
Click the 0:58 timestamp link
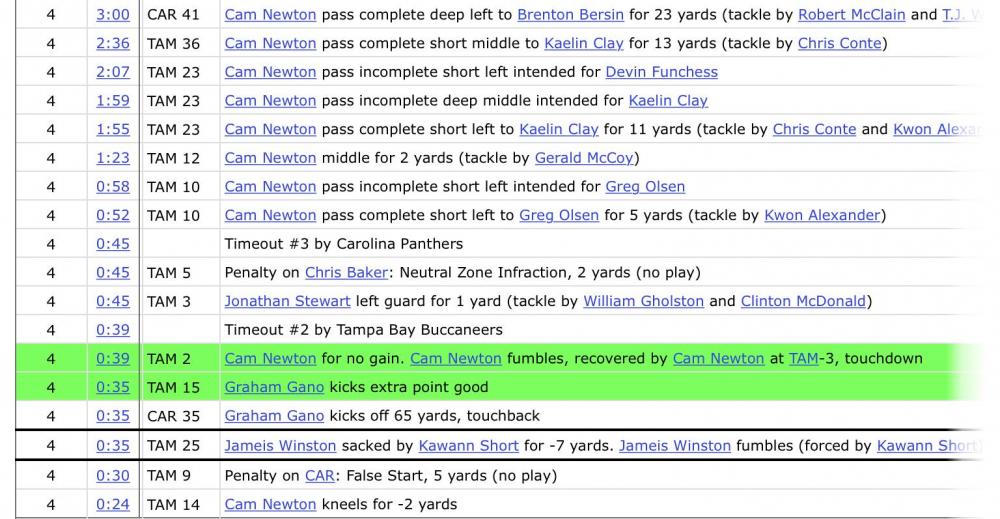113,187
